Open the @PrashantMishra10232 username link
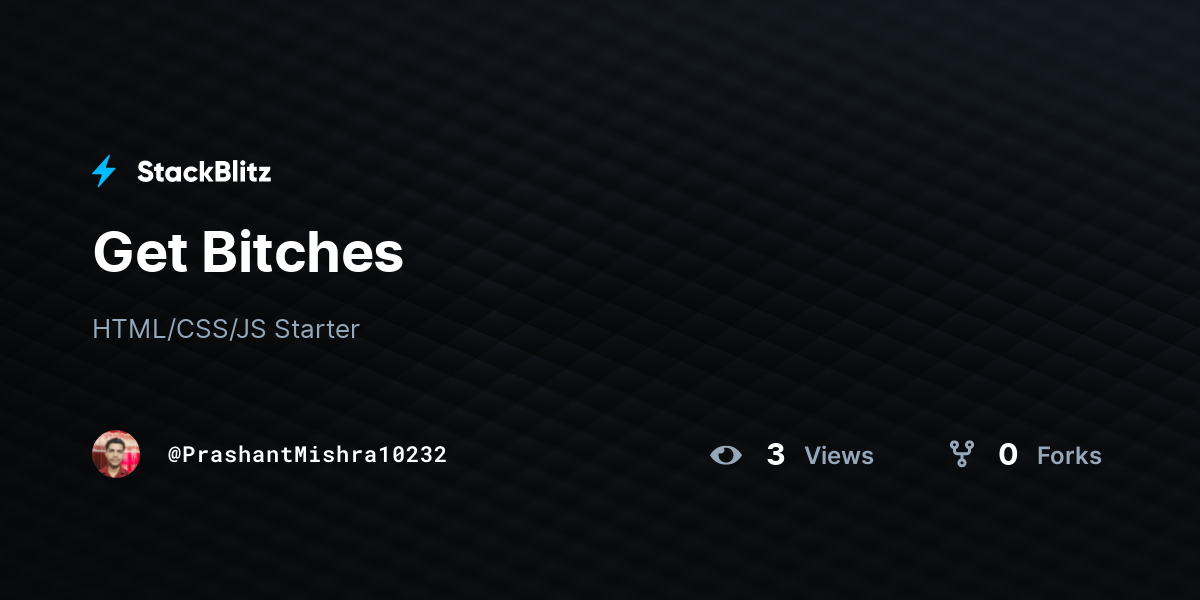The height and width of the screenshot is (600, 1200). (307, 455)
